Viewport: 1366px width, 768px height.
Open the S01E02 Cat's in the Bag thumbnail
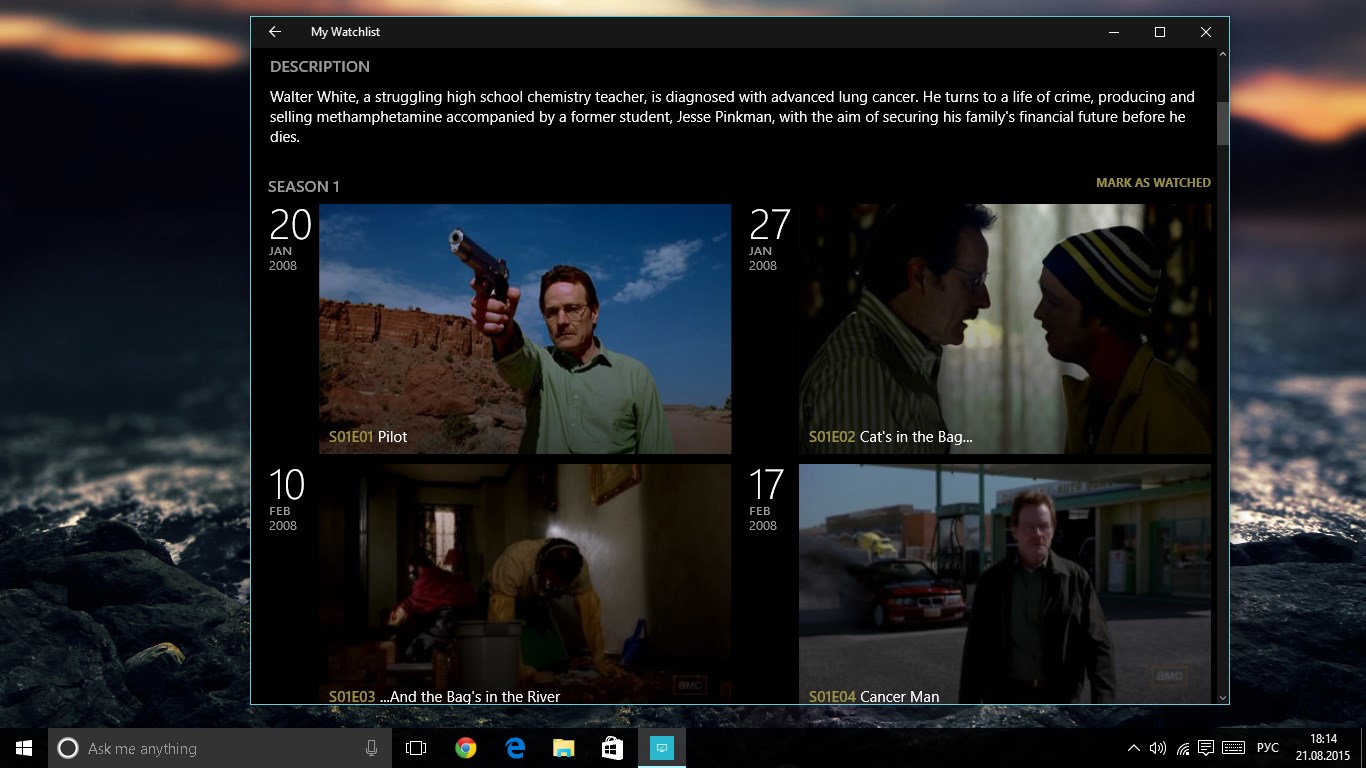click(x=1005, y=329)
